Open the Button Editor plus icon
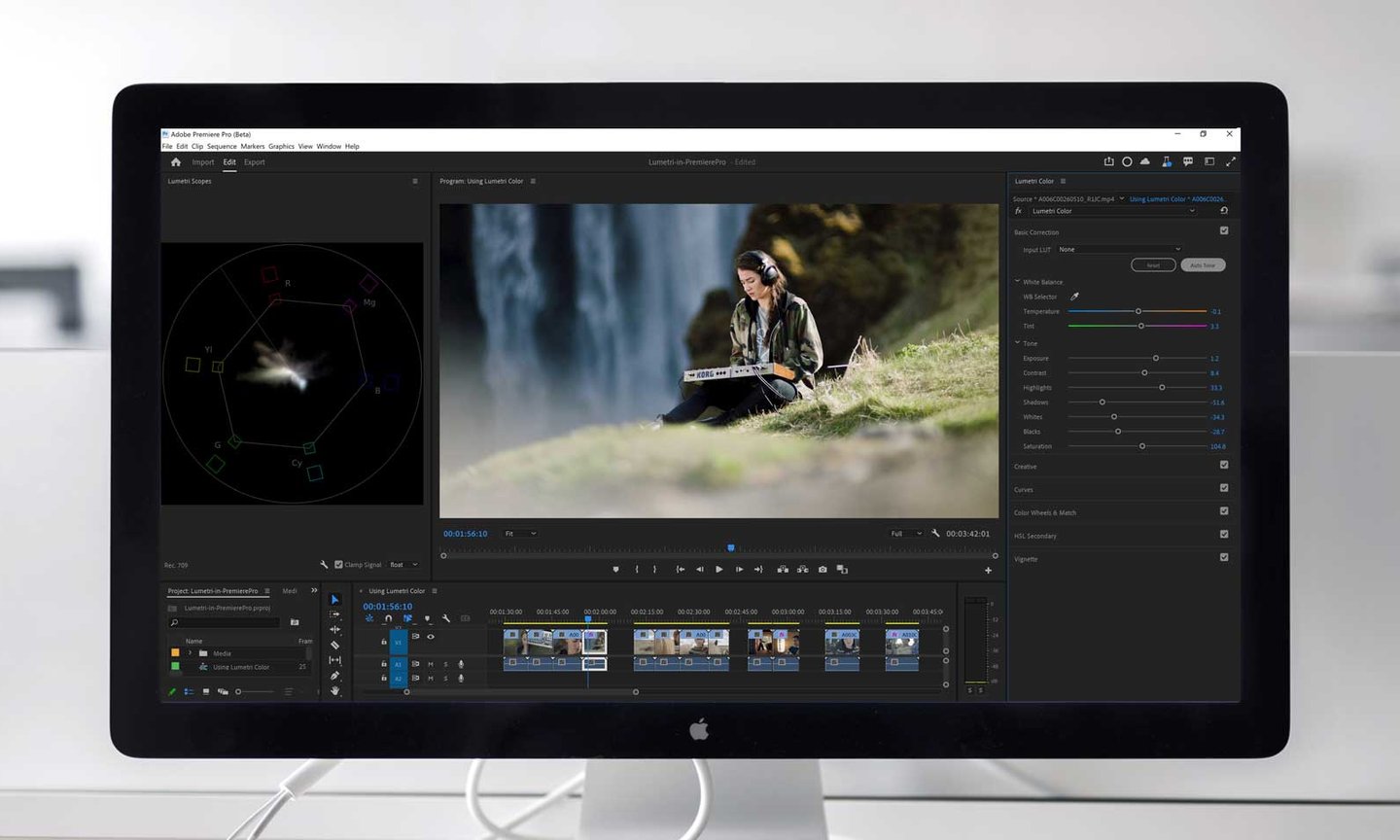1400x840 pixels. (x=988, y=571)
